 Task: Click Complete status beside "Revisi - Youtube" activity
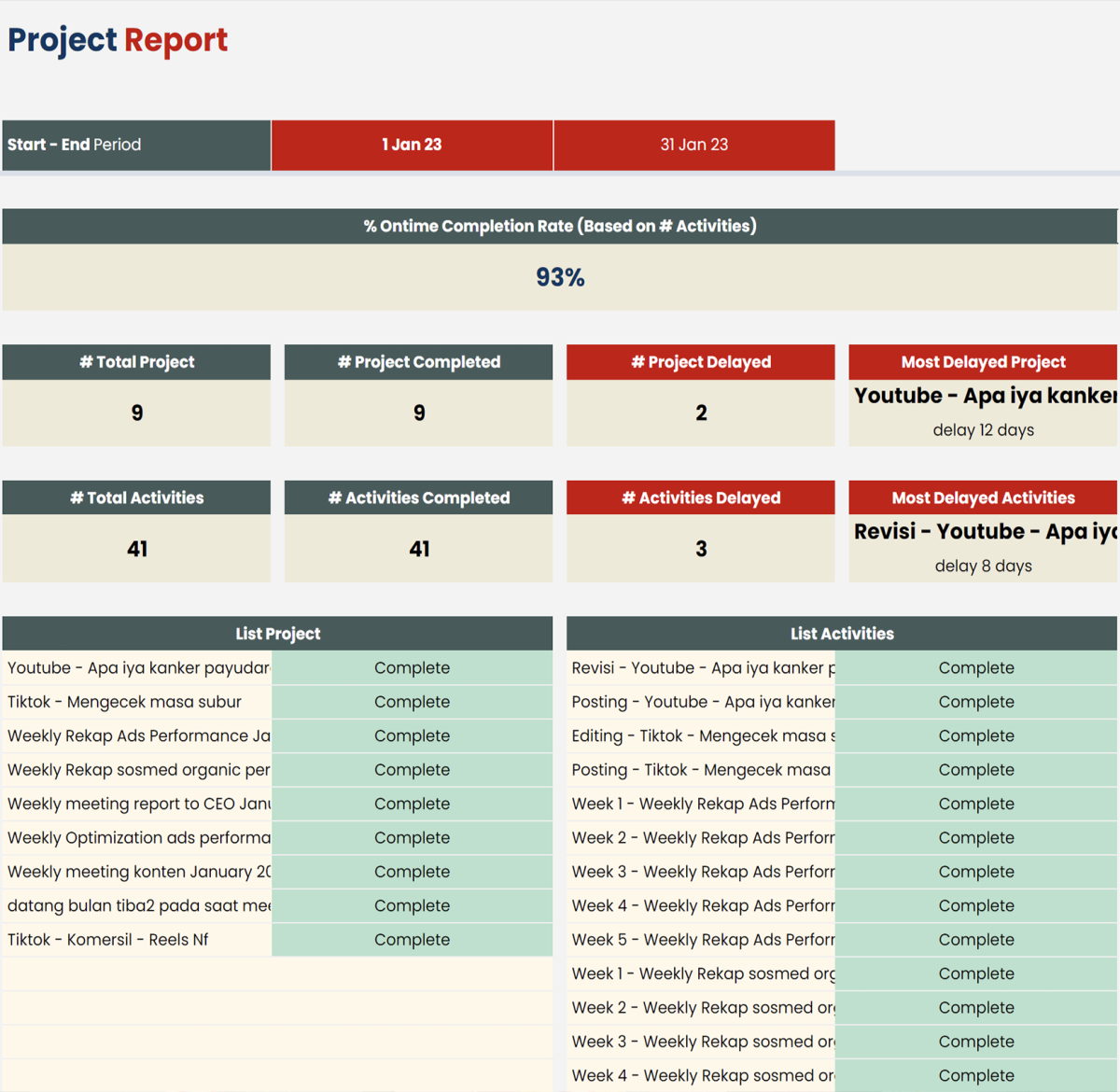tap(975, 668)
